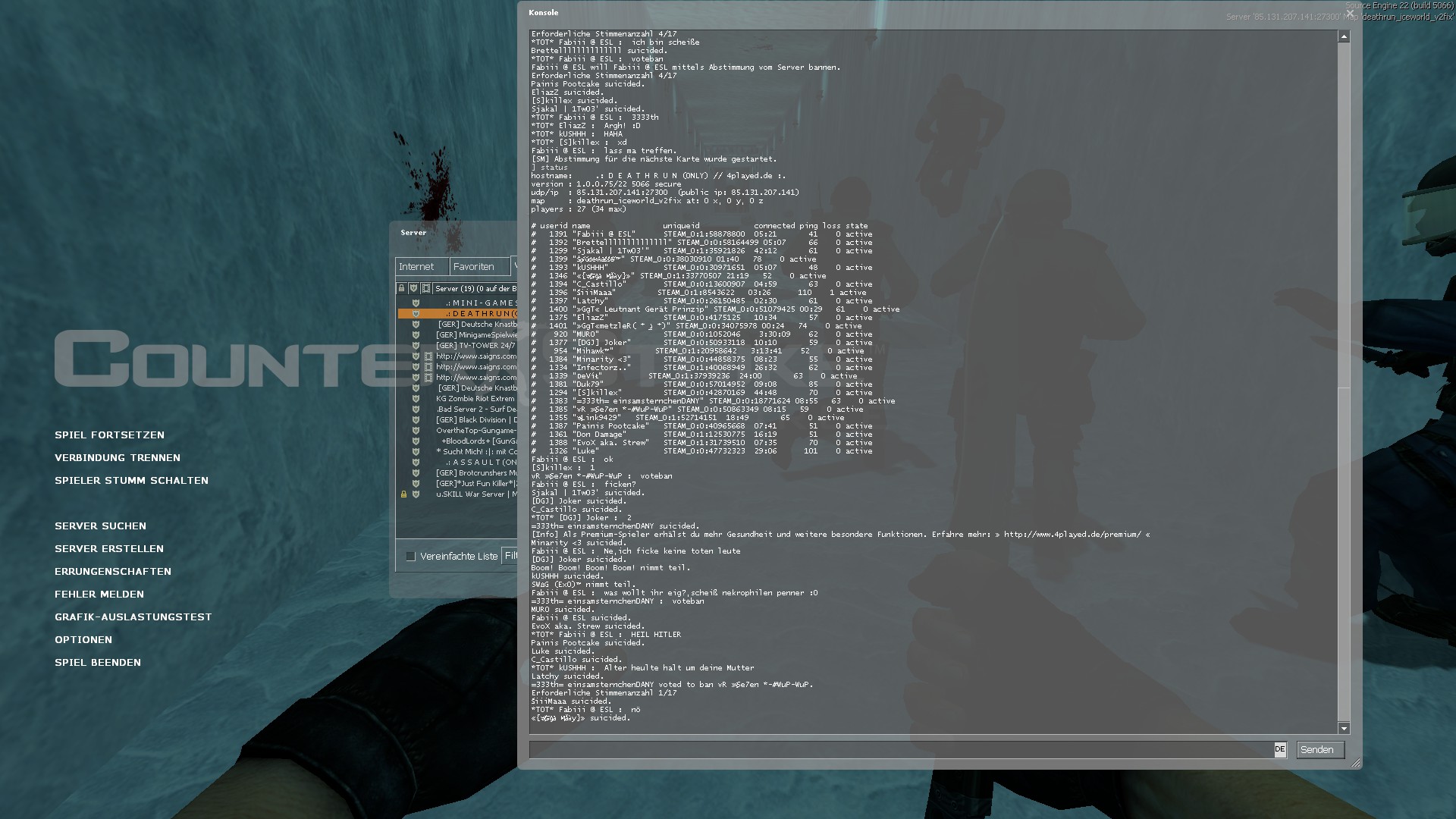Viewport: 1456px width, 819px height.
Task: Click console scrollbar down arrow
Action: click(1344, 729)
